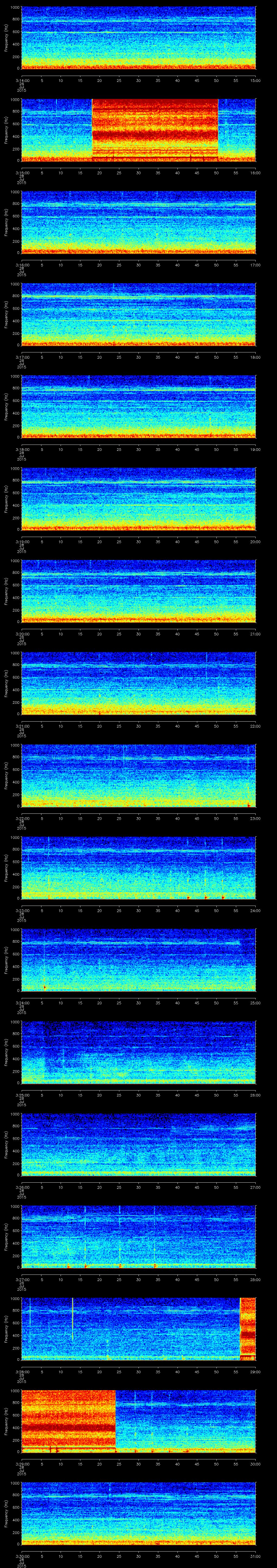Click the spectrogram panel starting at 3:21:00
Screen dimensions: 277x1568
tap(138, 683)
